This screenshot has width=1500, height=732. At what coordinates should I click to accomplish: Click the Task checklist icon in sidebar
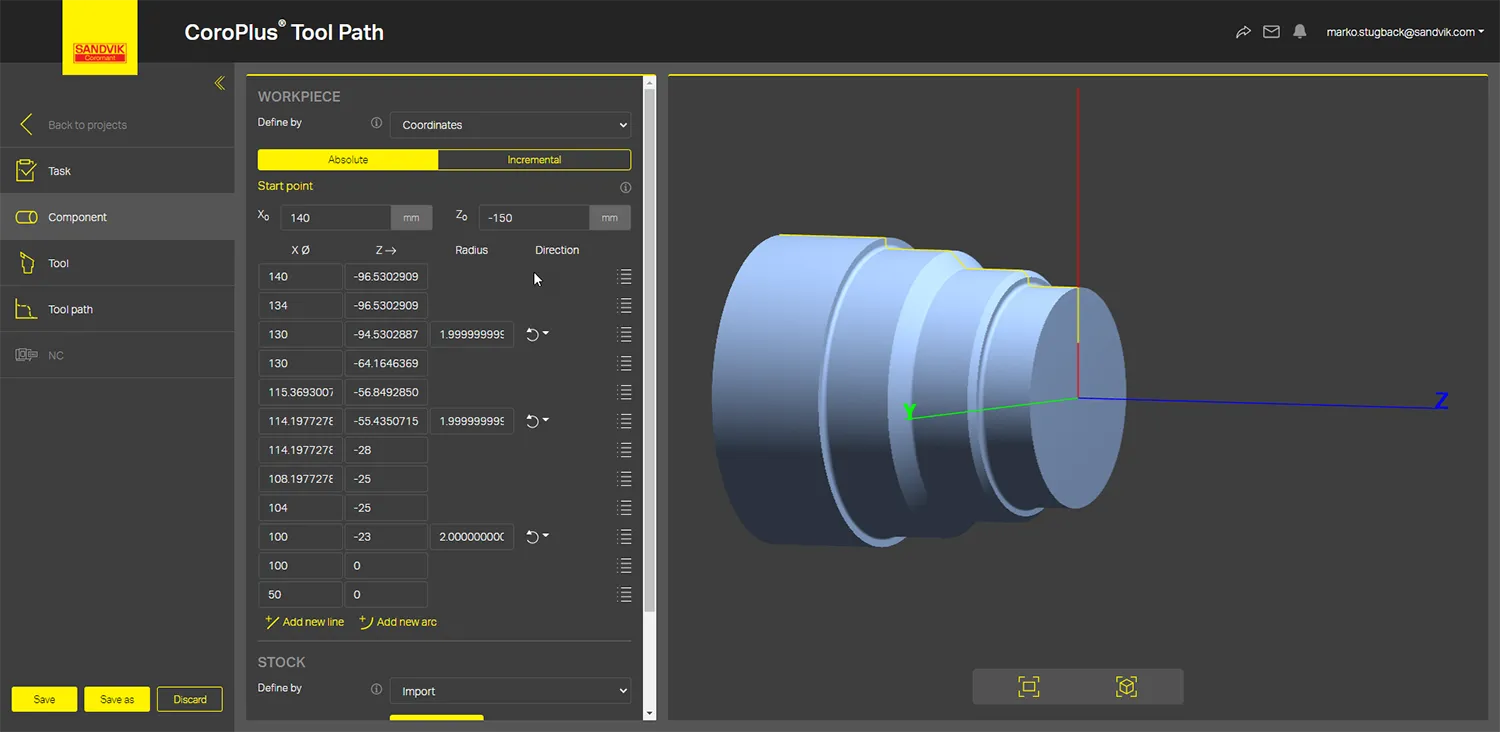[x=26, y=171]
